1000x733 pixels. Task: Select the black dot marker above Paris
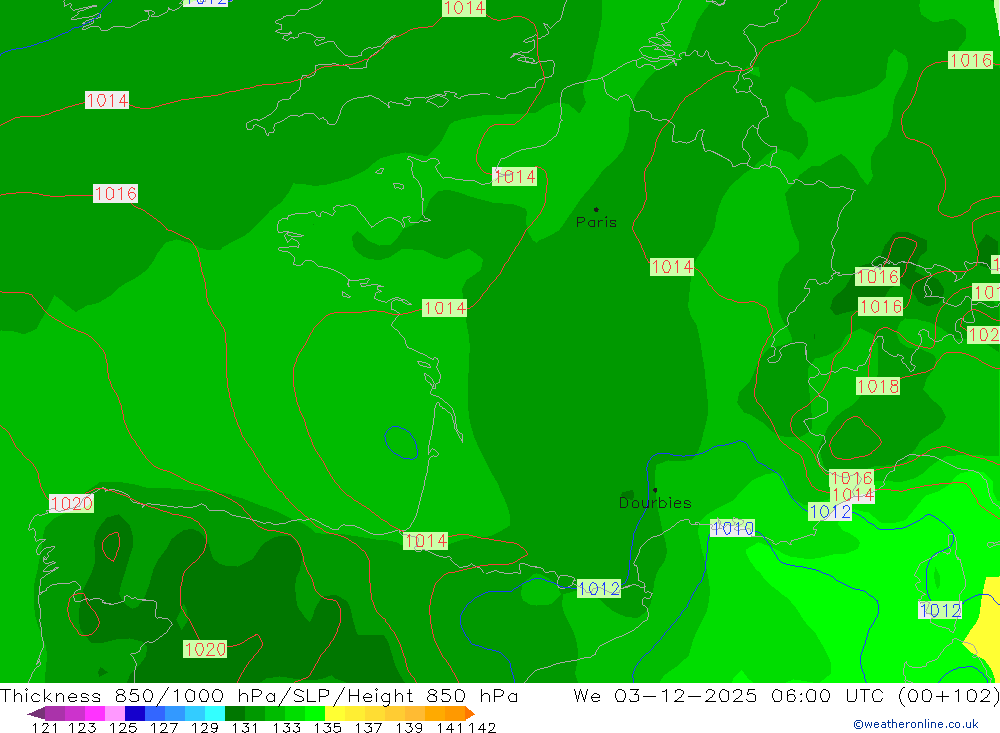[596, 209]
